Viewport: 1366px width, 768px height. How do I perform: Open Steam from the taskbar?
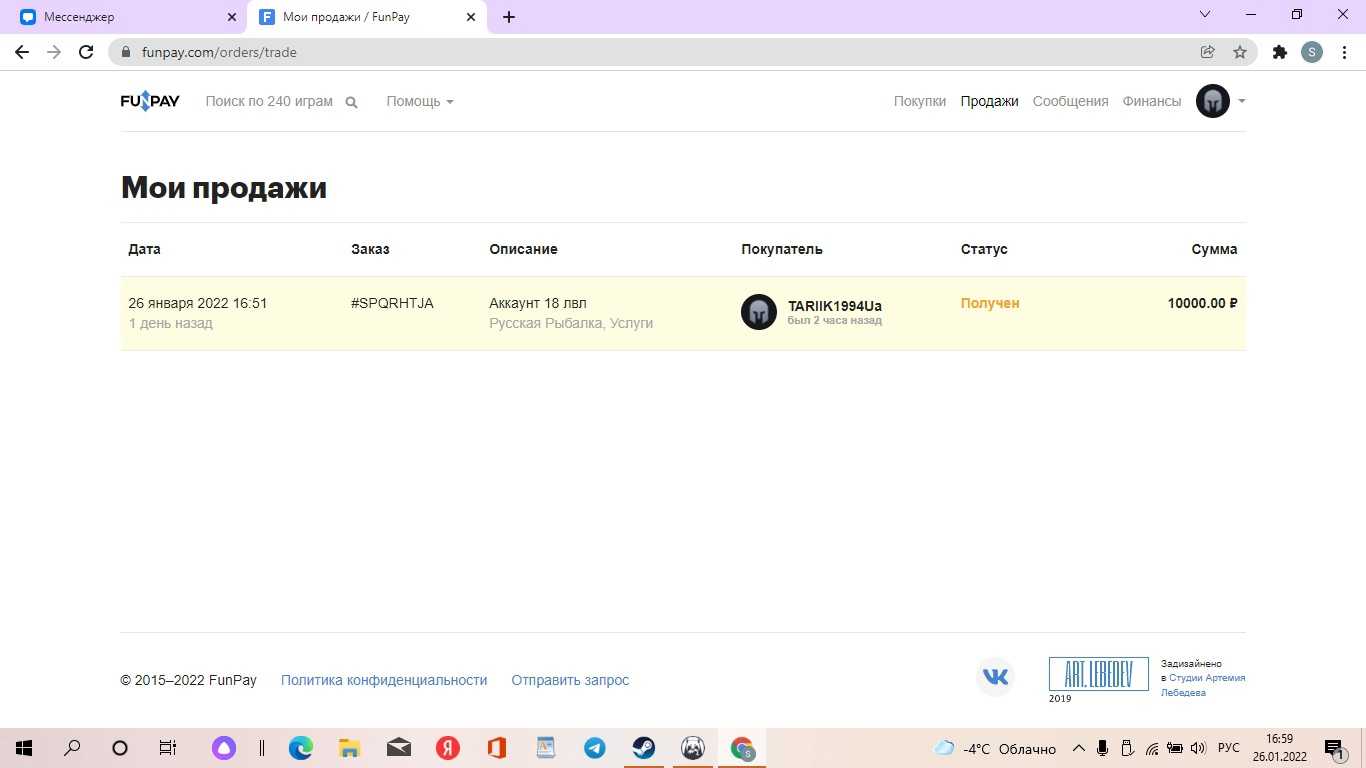point(643,748)
